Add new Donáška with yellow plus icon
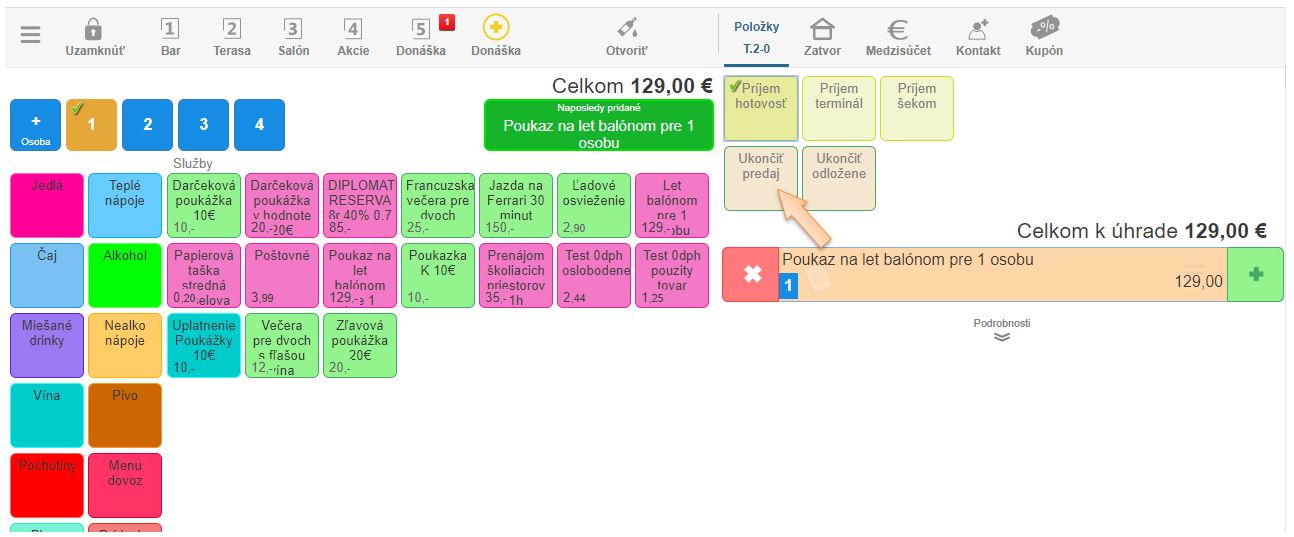This screenshot has width=1294, height=537. 496,28
